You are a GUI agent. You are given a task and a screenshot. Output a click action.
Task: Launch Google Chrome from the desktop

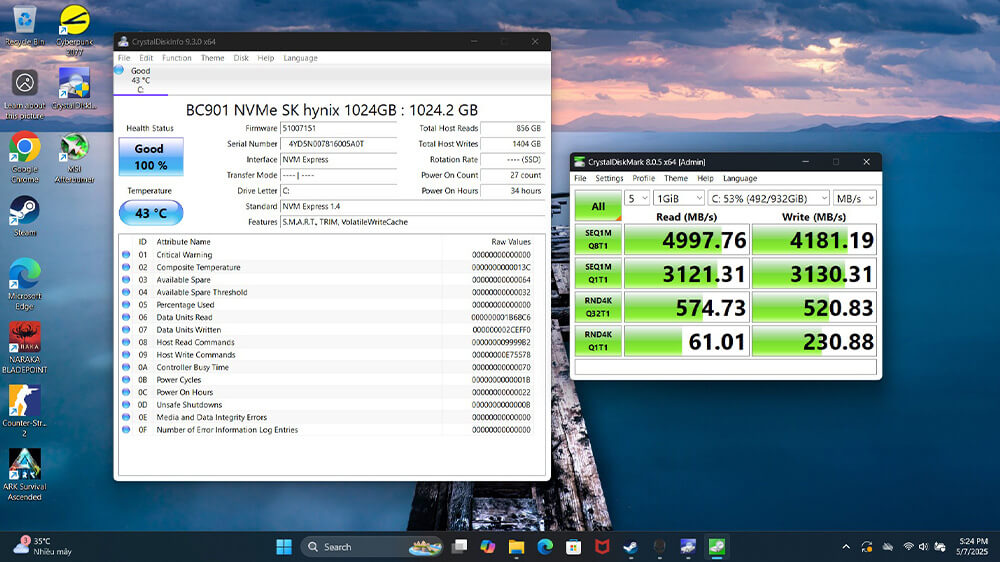point(25,158)
